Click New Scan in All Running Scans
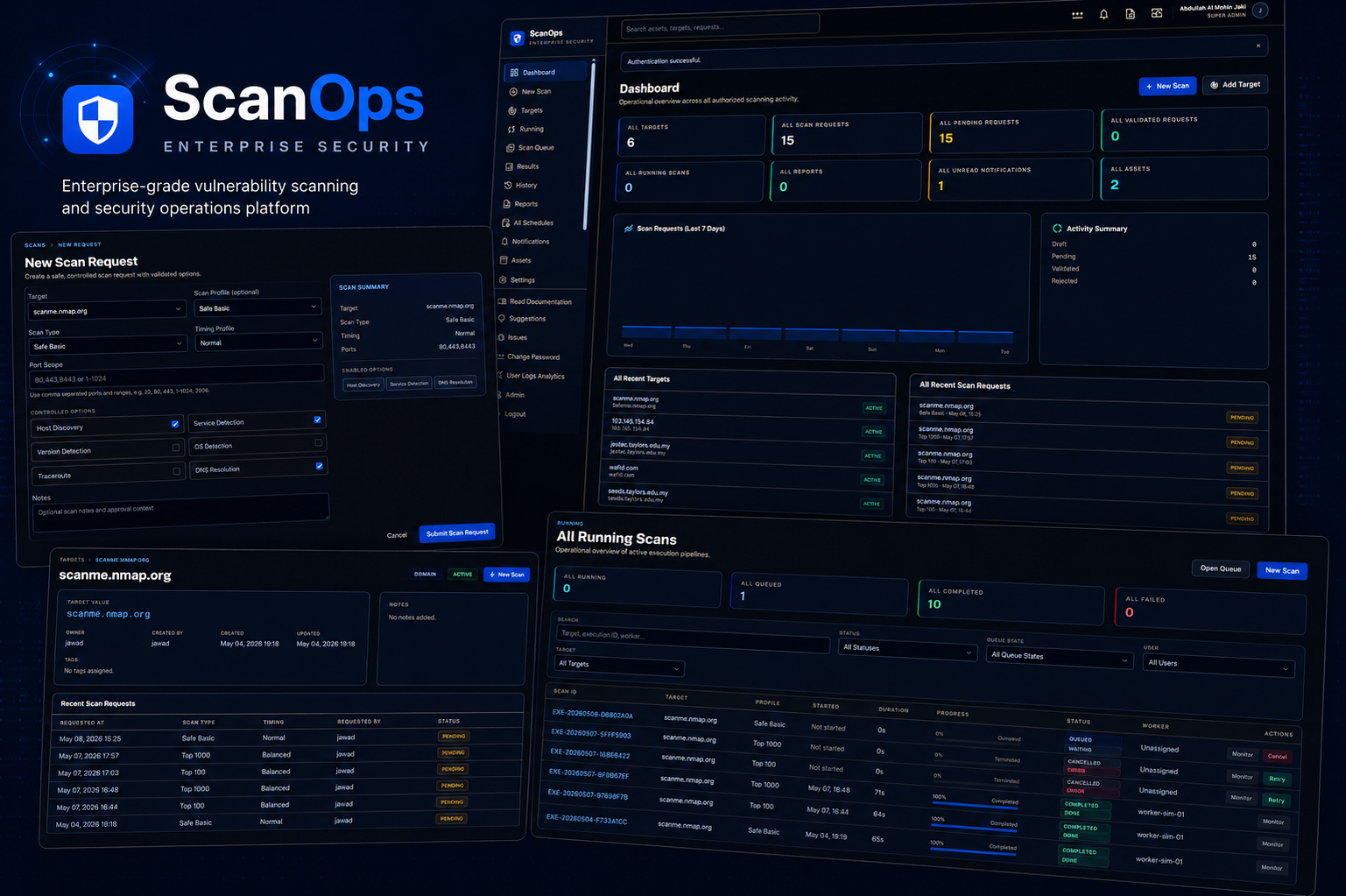The image size is (1346, 896). [1282, 570]
